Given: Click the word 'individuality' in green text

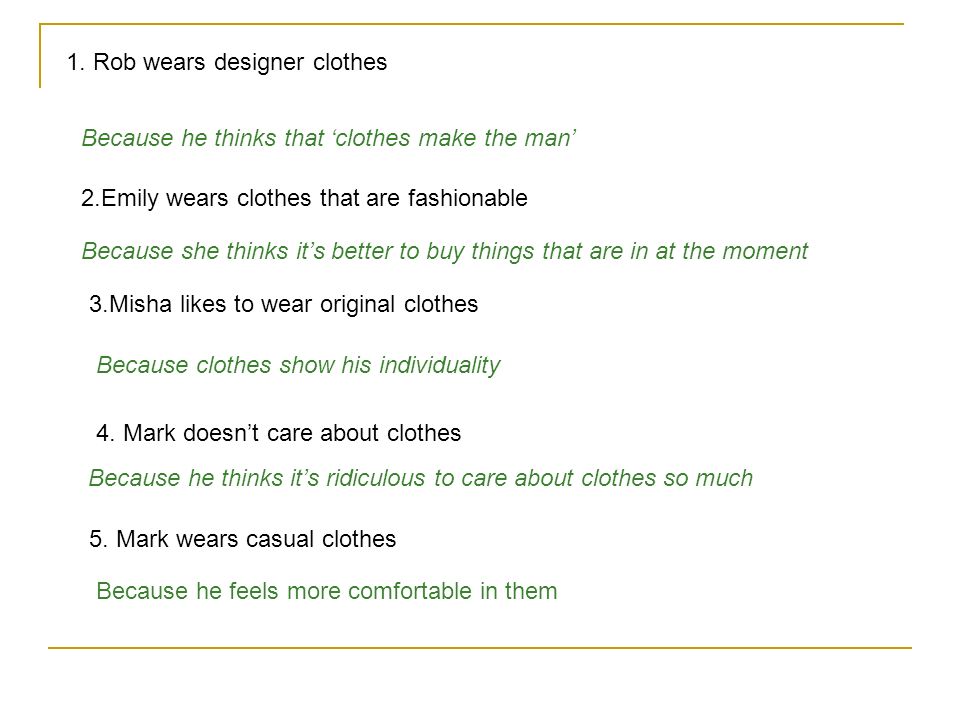Looking at the screenshot, I should (440, 366).
